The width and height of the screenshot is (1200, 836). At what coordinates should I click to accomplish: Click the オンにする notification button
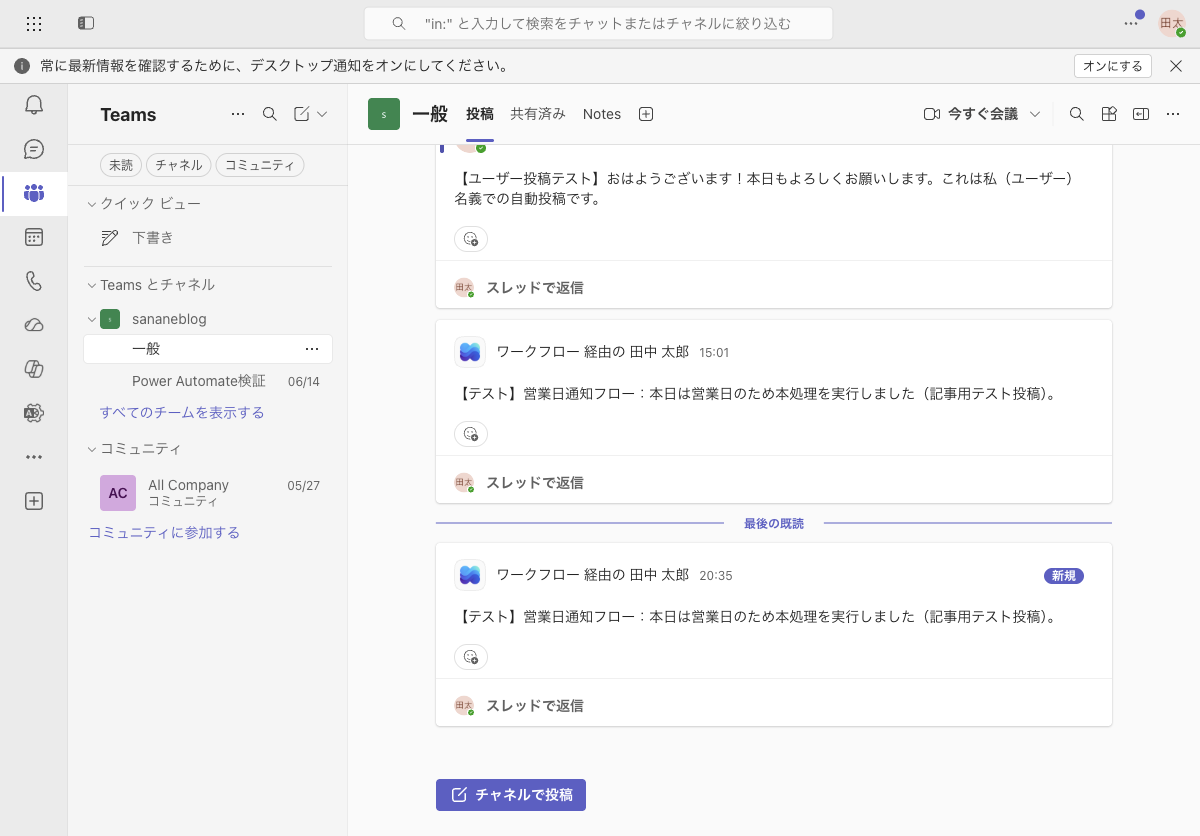(1113, 66)
